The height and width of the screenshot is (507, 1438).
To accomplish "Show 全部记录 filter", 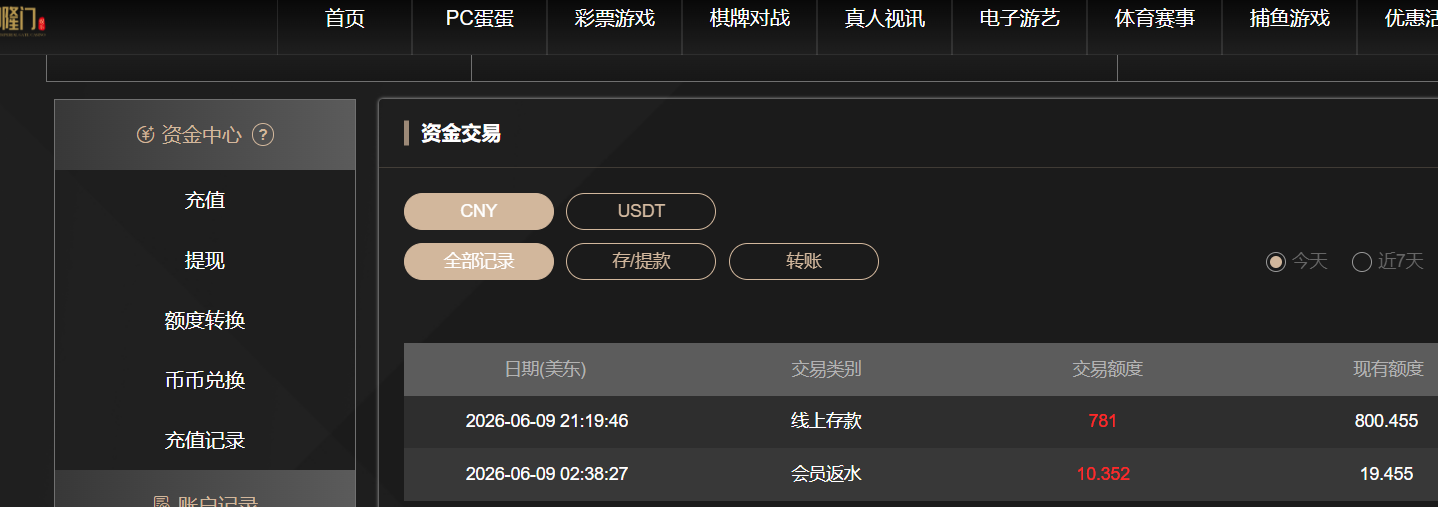I will [479, 261].
